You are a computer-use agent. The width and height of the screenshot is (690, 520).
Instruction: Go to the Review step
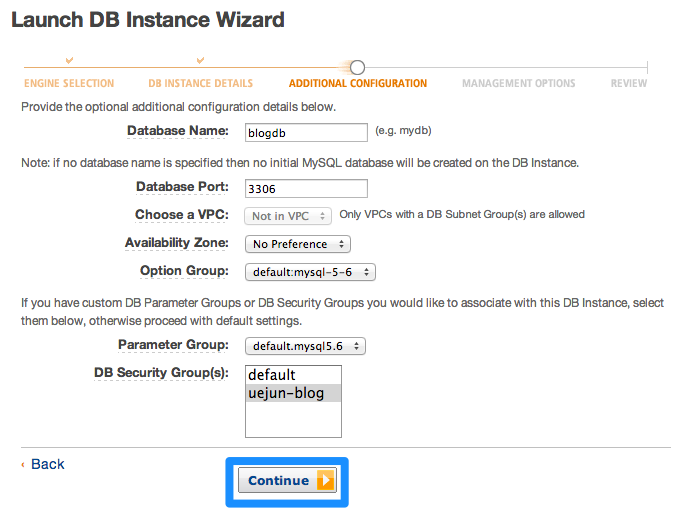[x=629, y=84]
